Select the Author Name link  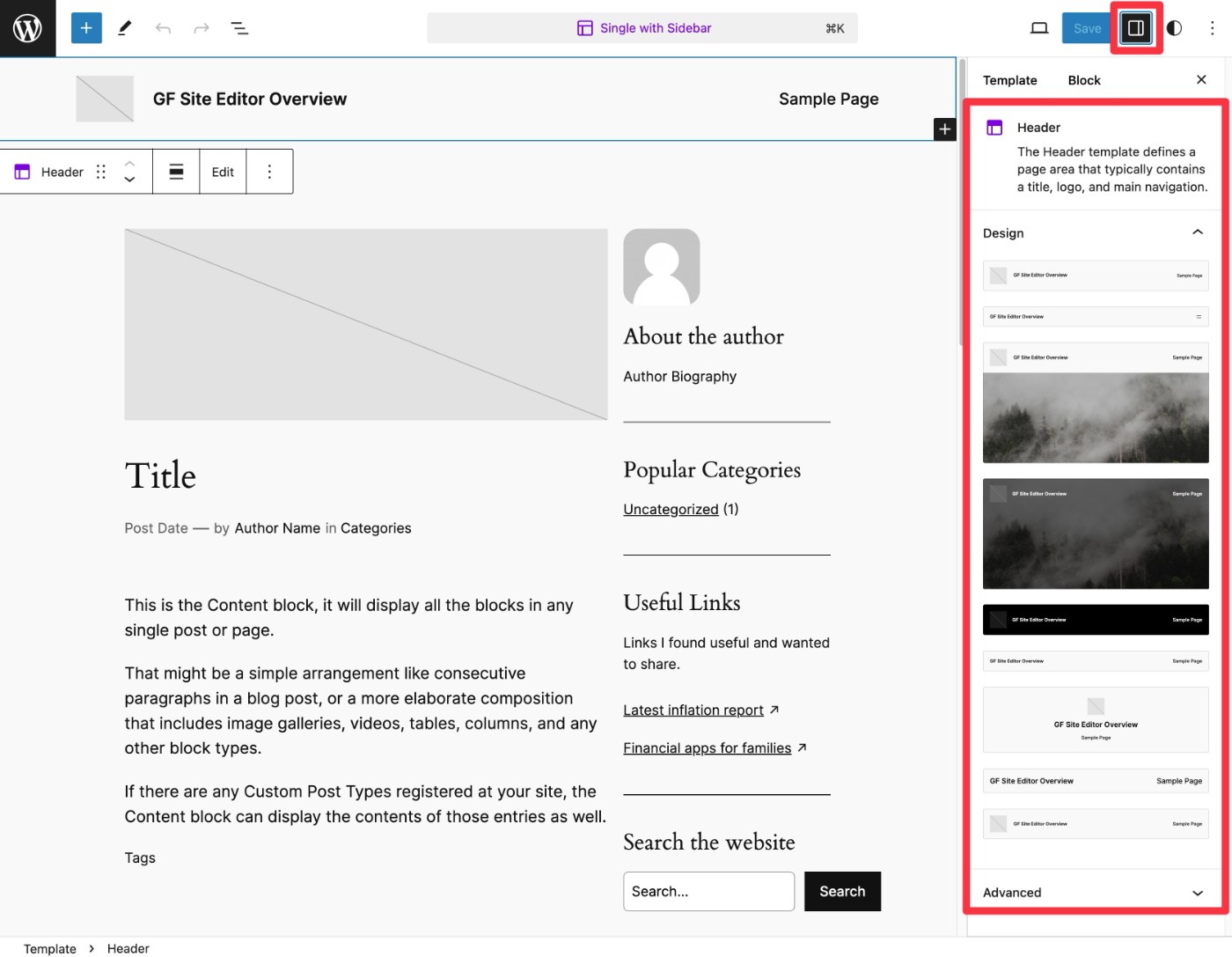[277, 528]
